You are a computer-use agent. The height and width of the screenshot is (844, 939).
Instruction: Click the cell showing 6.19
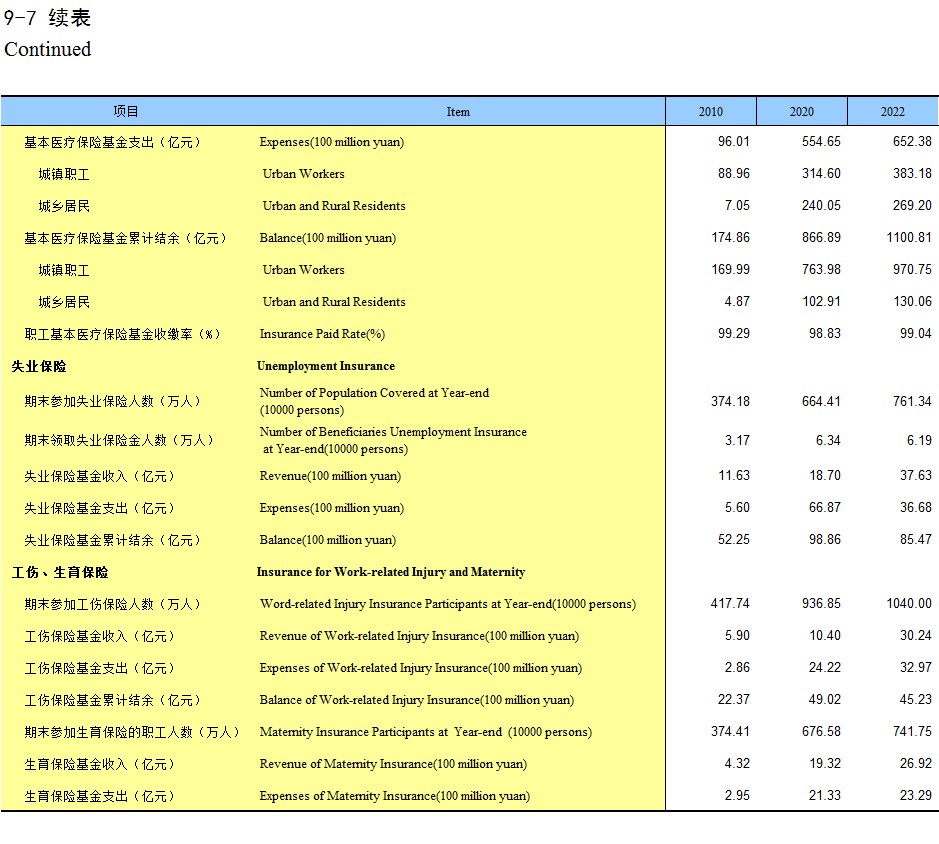click(x=919, y=440)
